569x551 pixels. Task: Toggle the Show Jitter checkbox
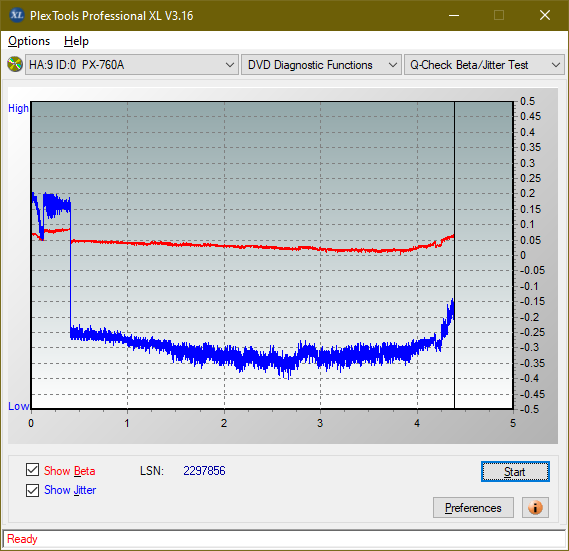coord(32,490)
